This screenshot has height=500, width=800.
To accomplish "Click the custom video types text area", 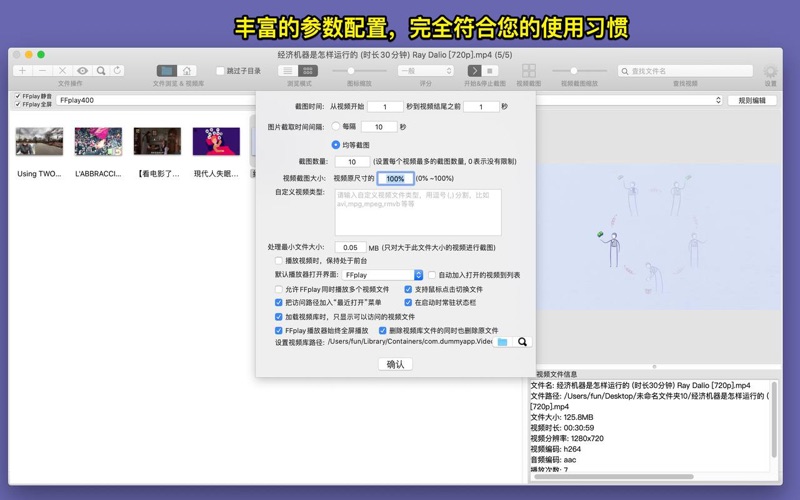I will [418, 212].
